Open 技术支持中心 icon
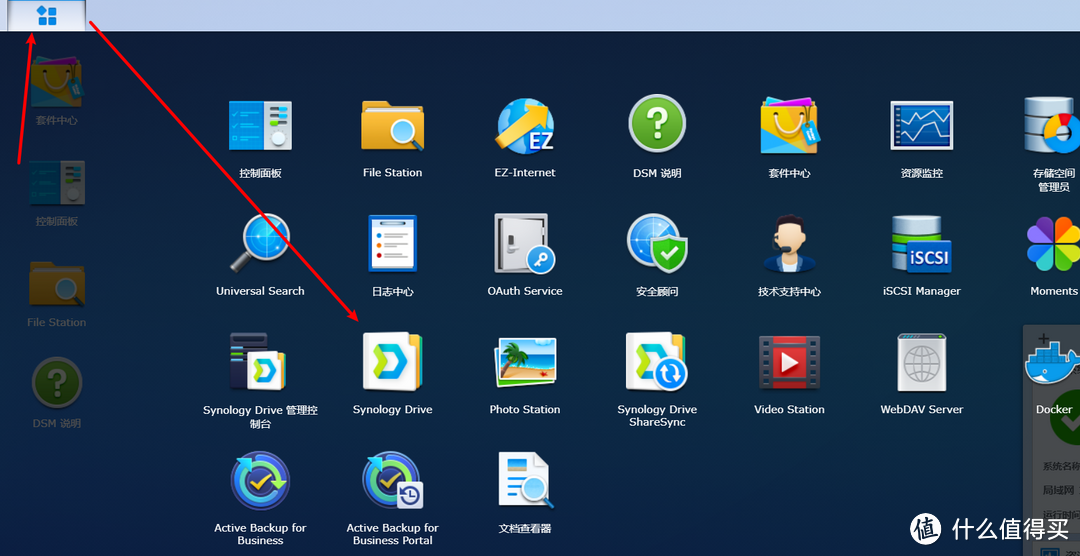1080x556 pixels. [789, 243]
